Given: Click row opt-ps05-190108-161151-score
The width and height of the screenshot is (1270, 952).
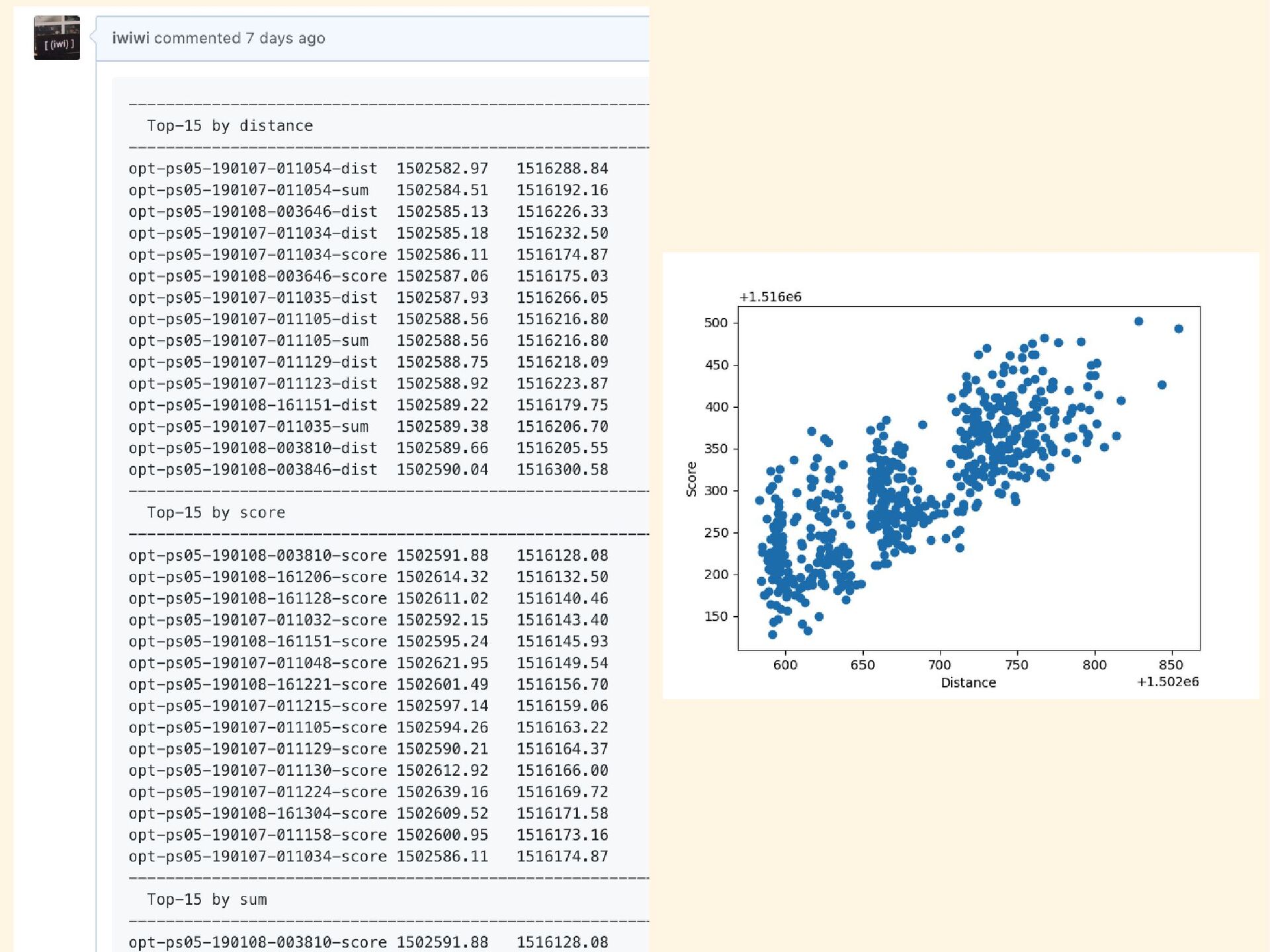Looking at the screenshot, I should click(368, 641).
